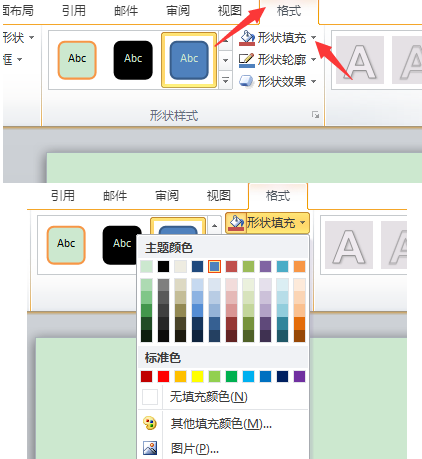Pick orange-yellow standard color swatch
The height and width of the screenshot is (459, 422).
pyautogui.click(x=180, y=377)
